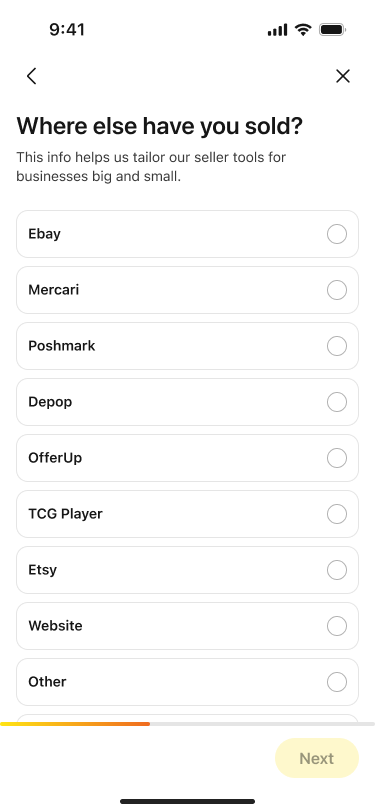Click the orange progress bar
Screen dimensions: 375x812
(75, 724)
